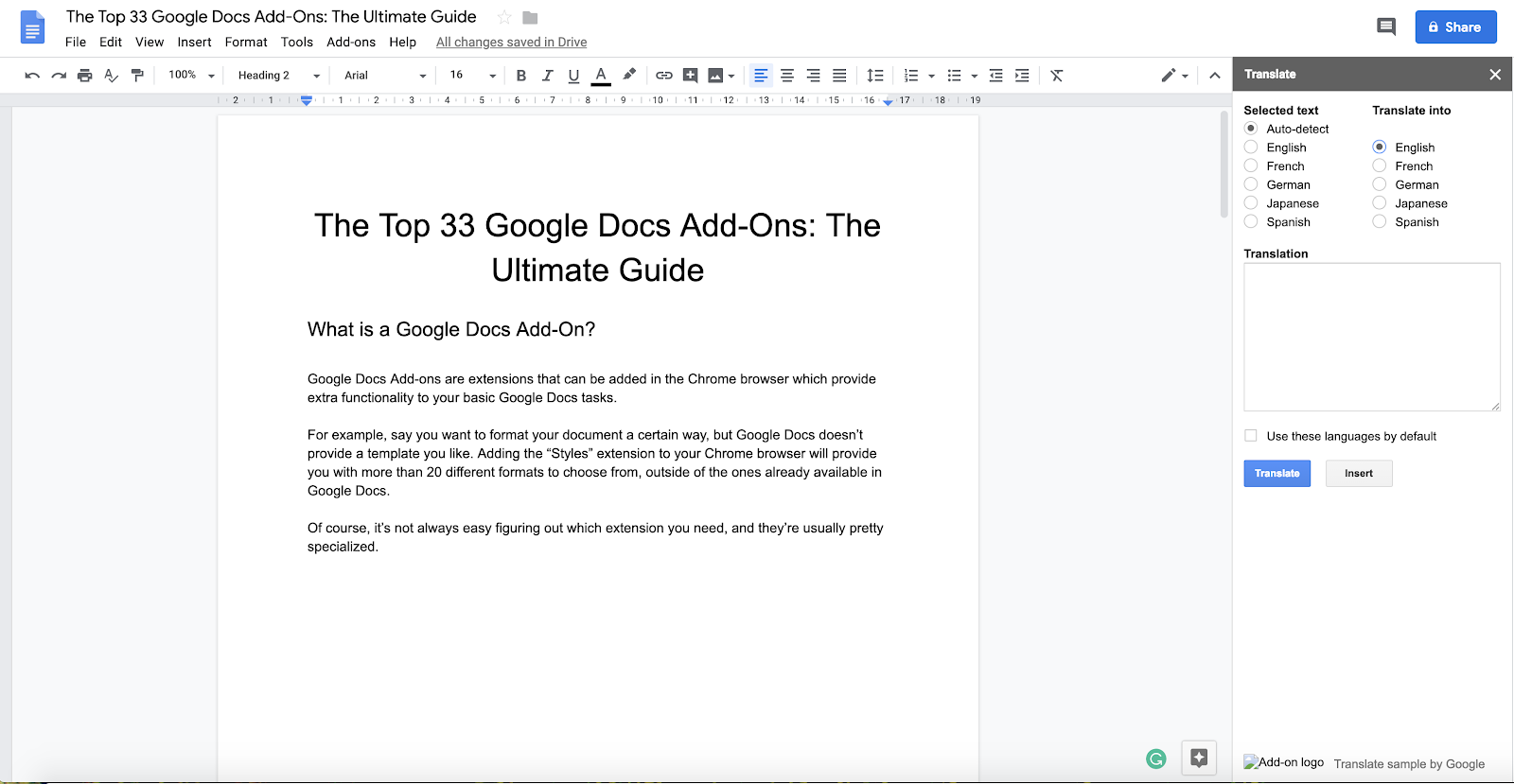This screenshot has height=784, width=1514.
Task: Click the print icon
Action: tap(85, 76)
